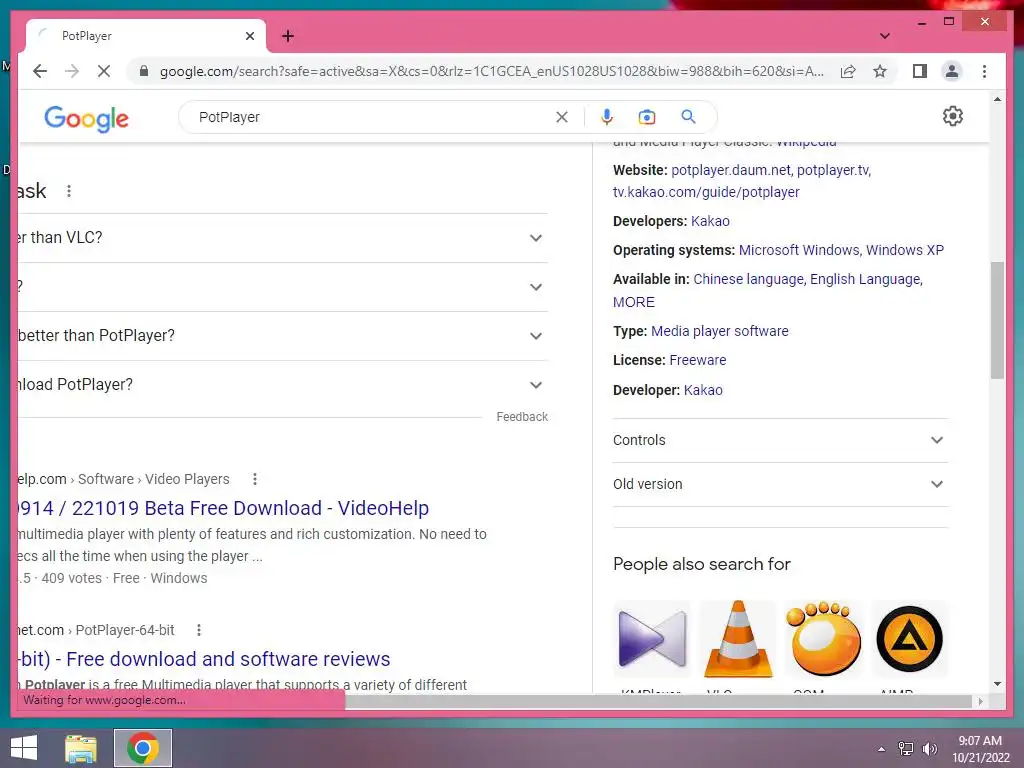Click Chrome icon in taskbar
Image resolution: width=1024 pixels, height=768 pixels.
click(x=143, y=748)
